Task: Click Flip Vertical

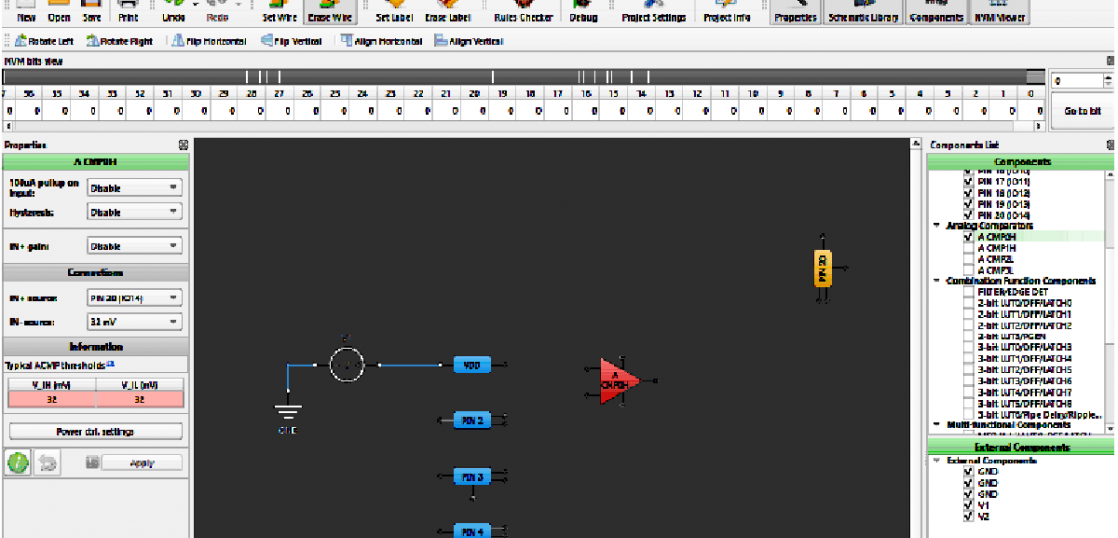Action: pos(292,41)
